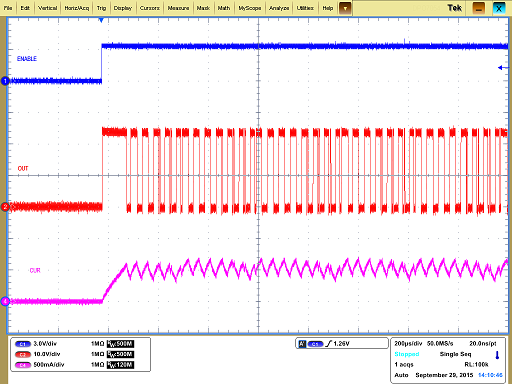Open the Measure menu
This screenshot has height=384, width=512.
178,8
